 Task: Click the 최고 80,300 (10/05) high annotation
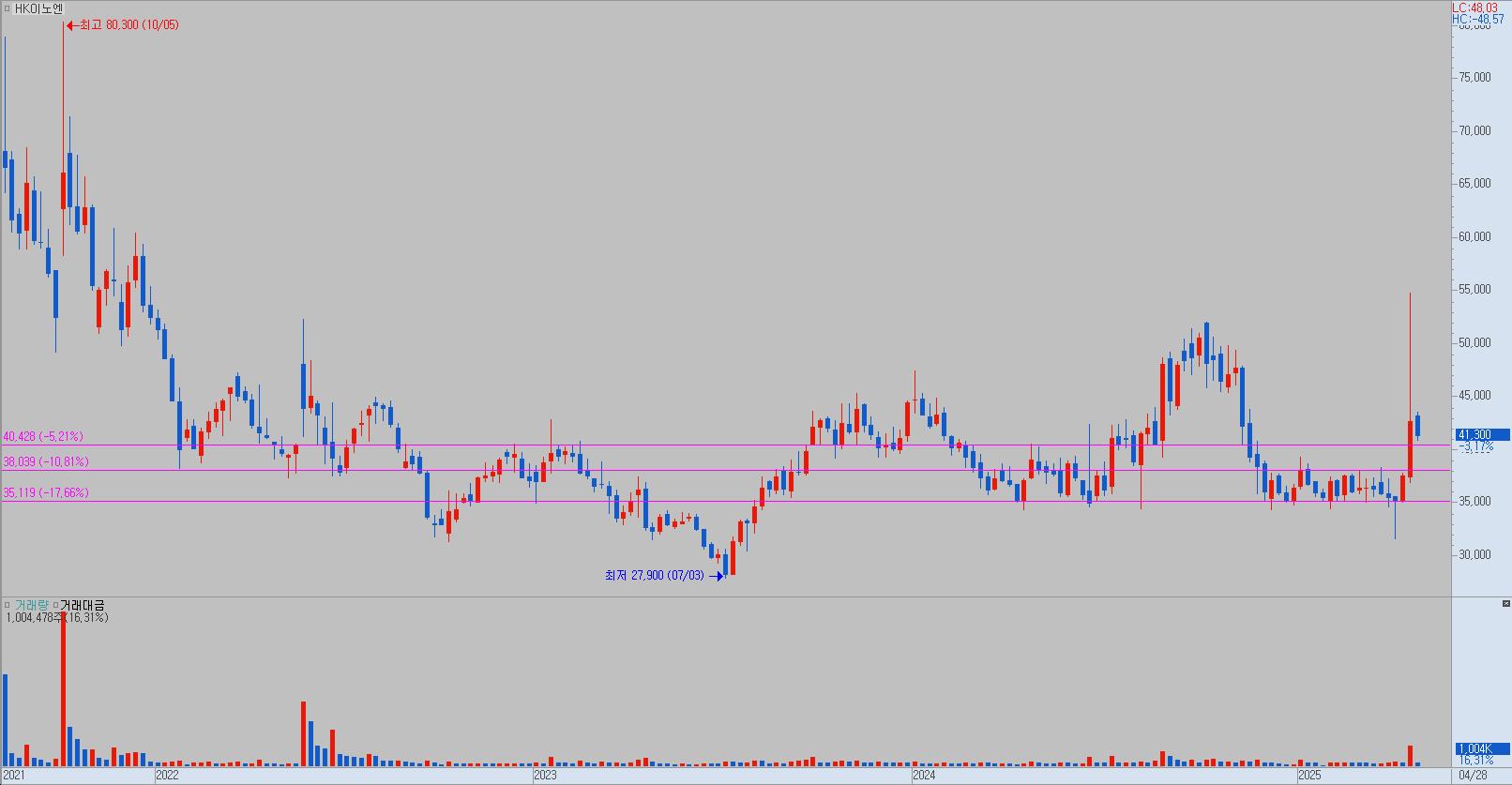[122, 25]
